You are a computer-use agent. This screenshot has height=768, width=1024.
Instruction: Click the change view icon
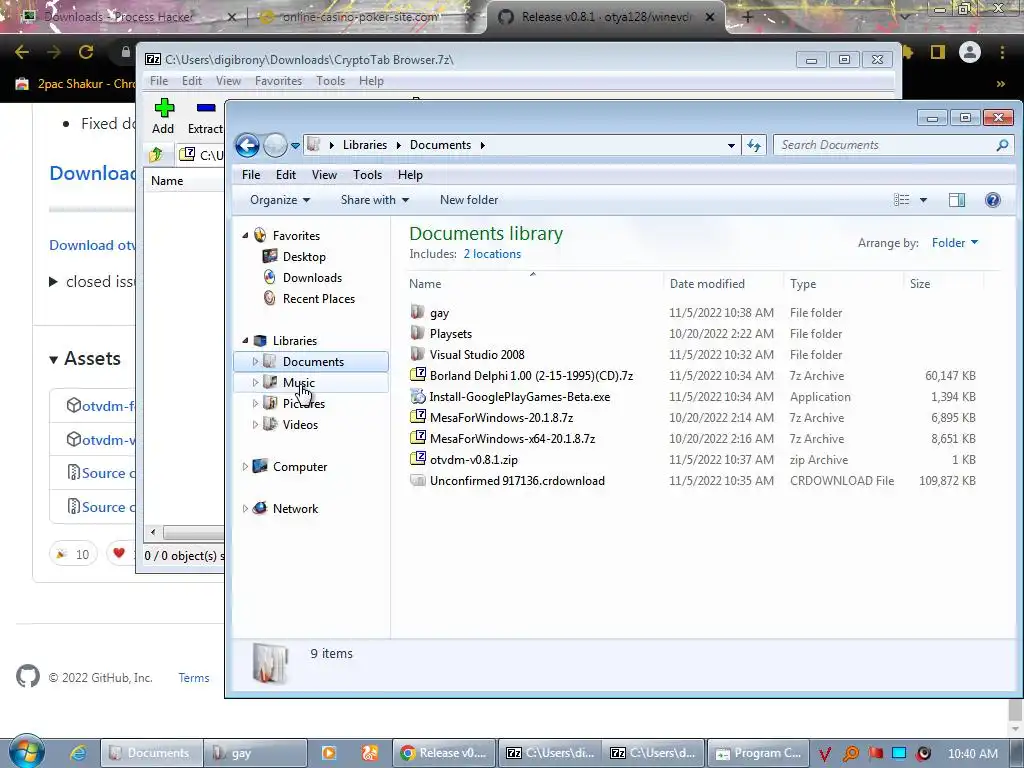click(x=902, y=200)
